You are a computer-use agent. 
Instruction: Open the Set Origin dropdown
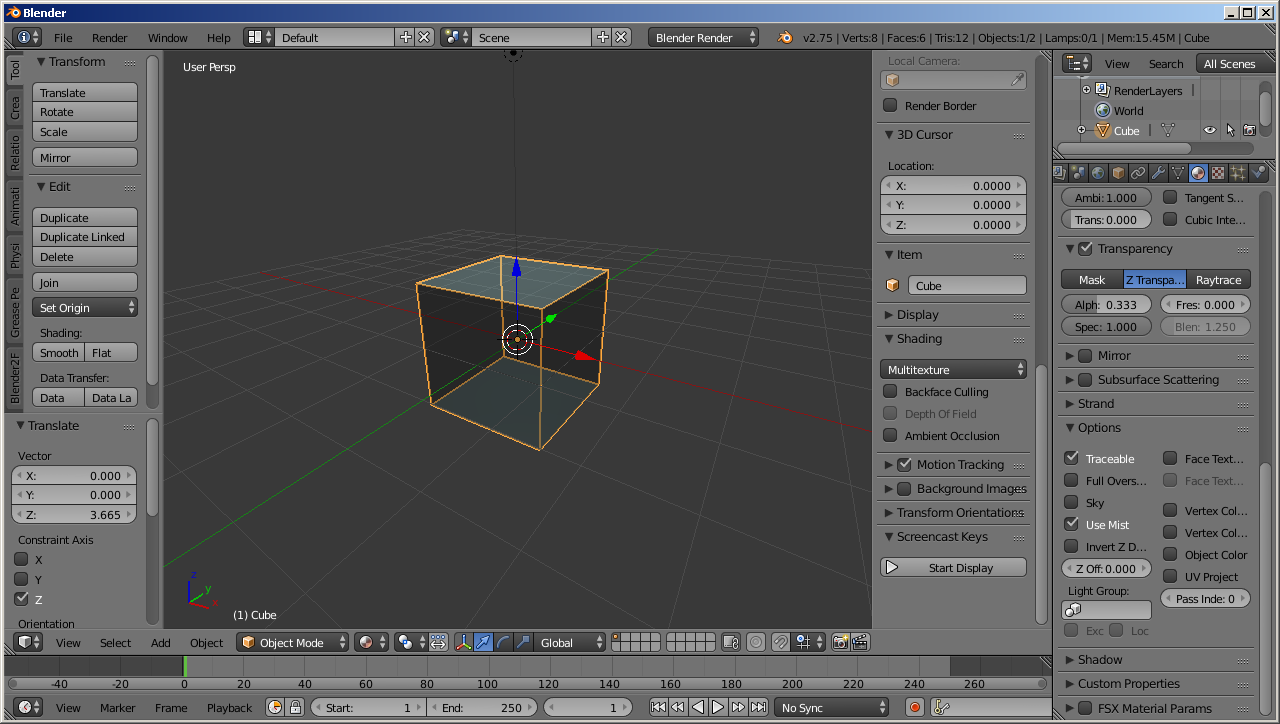(x=85, y=307)
